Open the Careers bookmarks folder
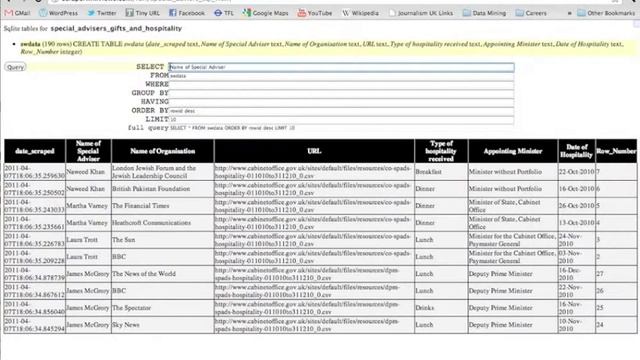The width and height of the screenshot is (640, 360). click(531, 13)
